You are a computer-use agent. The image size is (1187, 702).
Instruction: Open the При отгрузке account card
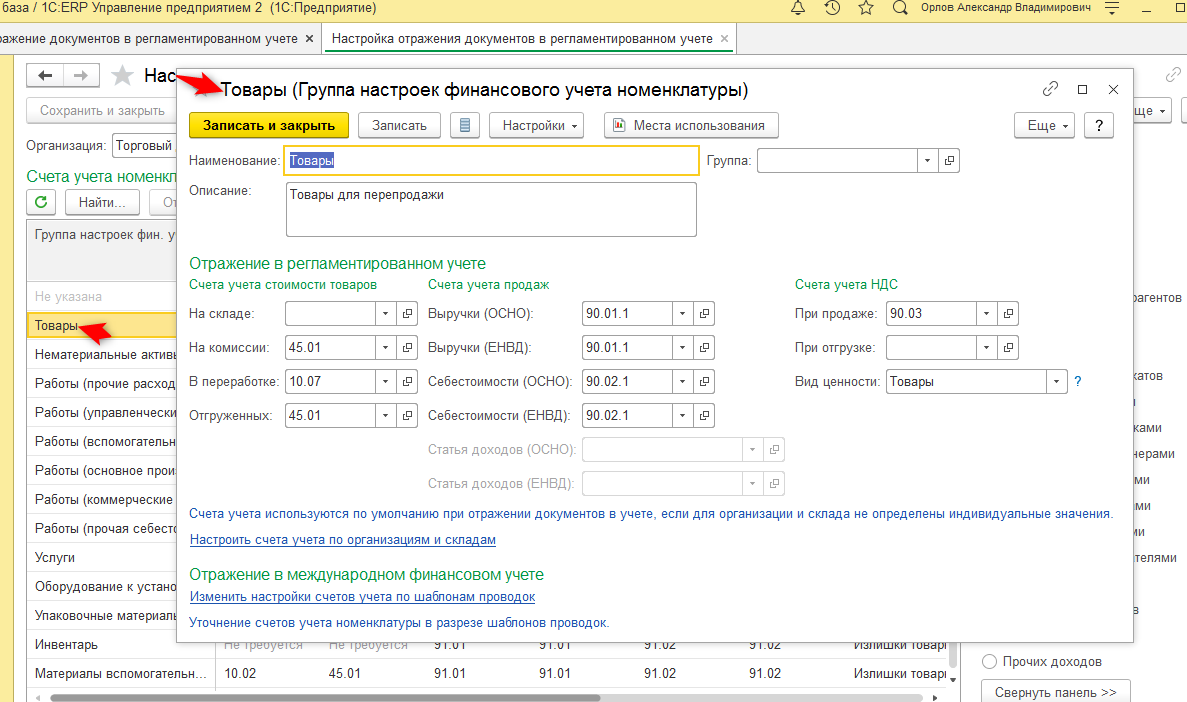pos(1008,348)
